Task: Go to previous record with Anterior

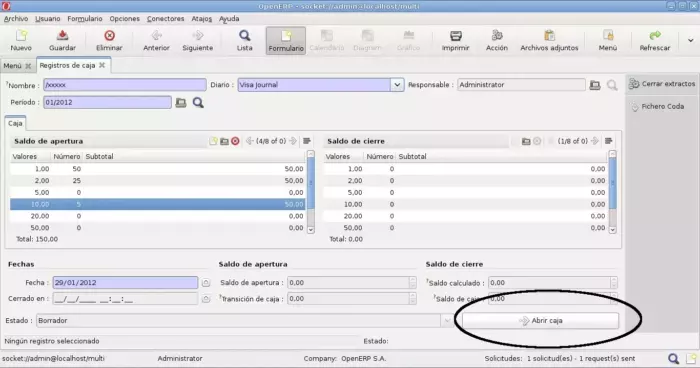Action: pos(156,40)
